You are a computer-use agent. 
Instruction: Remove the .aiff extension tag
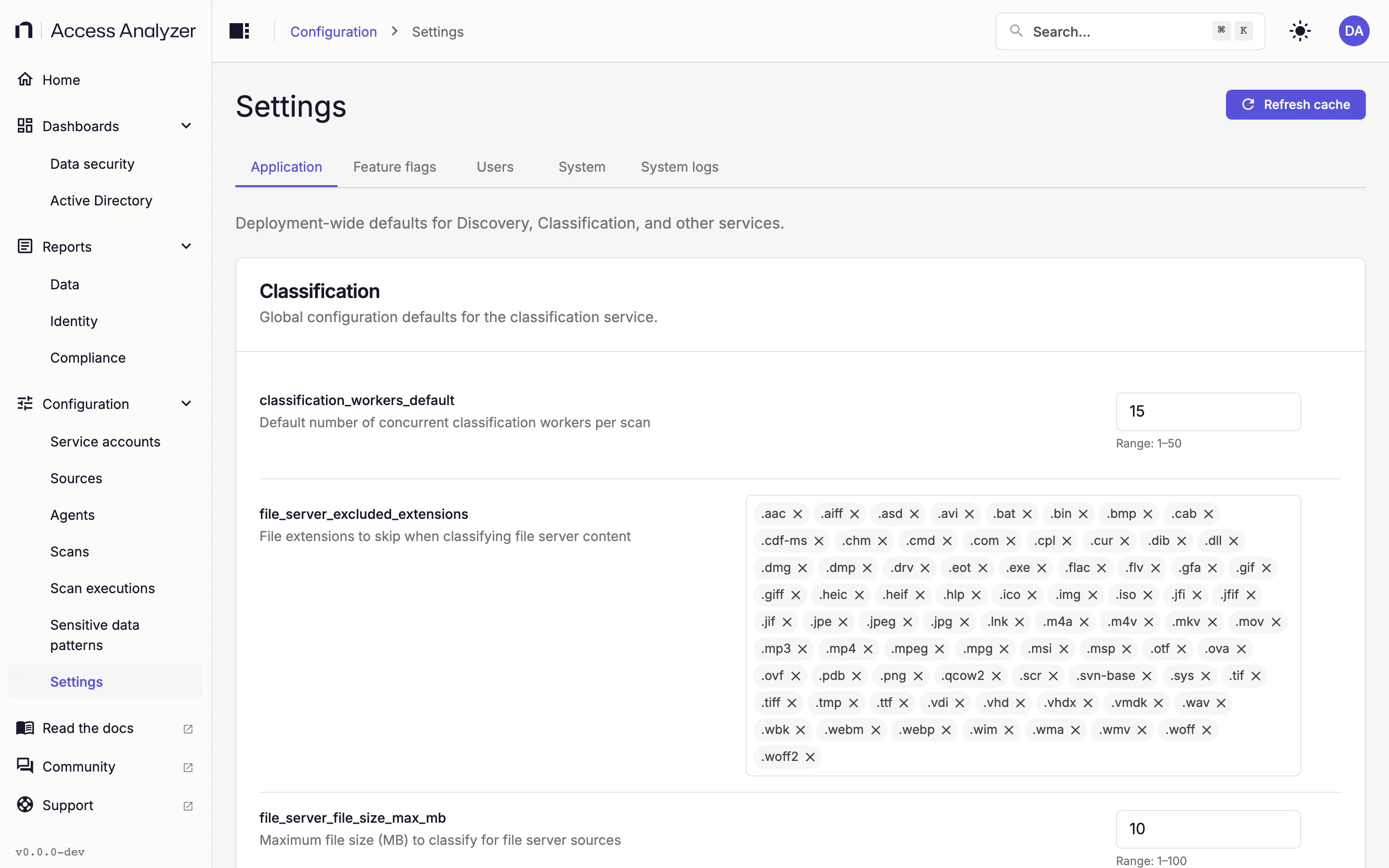855,514
